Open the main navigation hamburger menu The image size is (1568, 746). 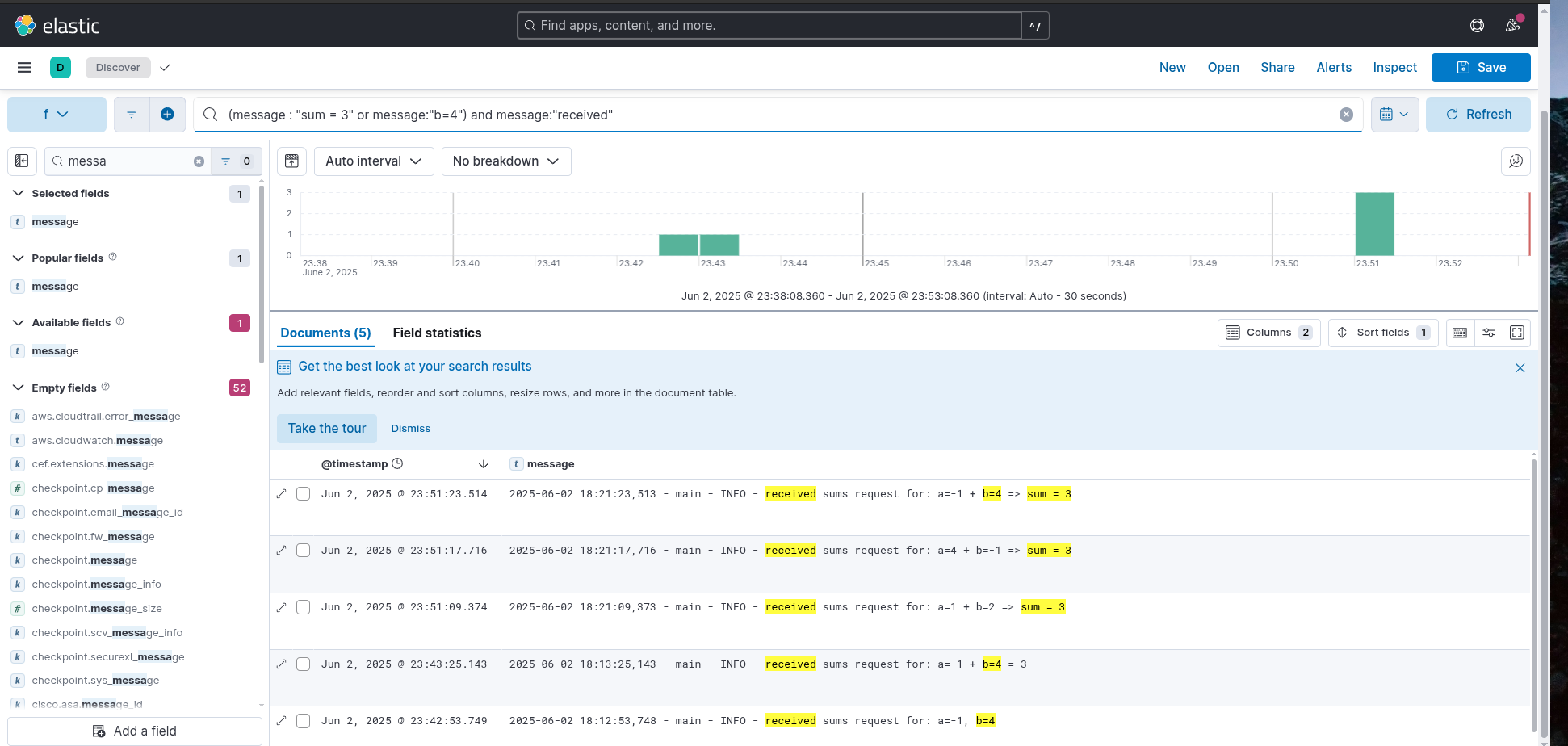click(24, 68)
